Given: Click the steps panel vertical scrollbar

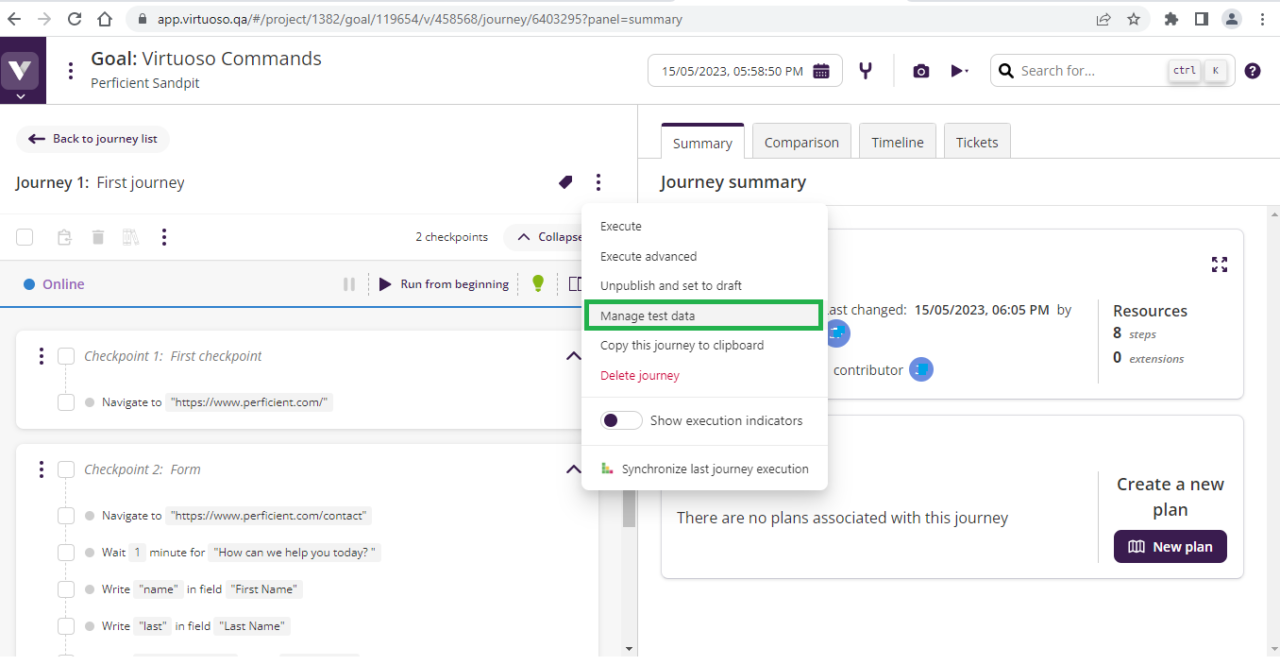Looking at the screenshot, I should pyautogui.click(x=629, y=512).
